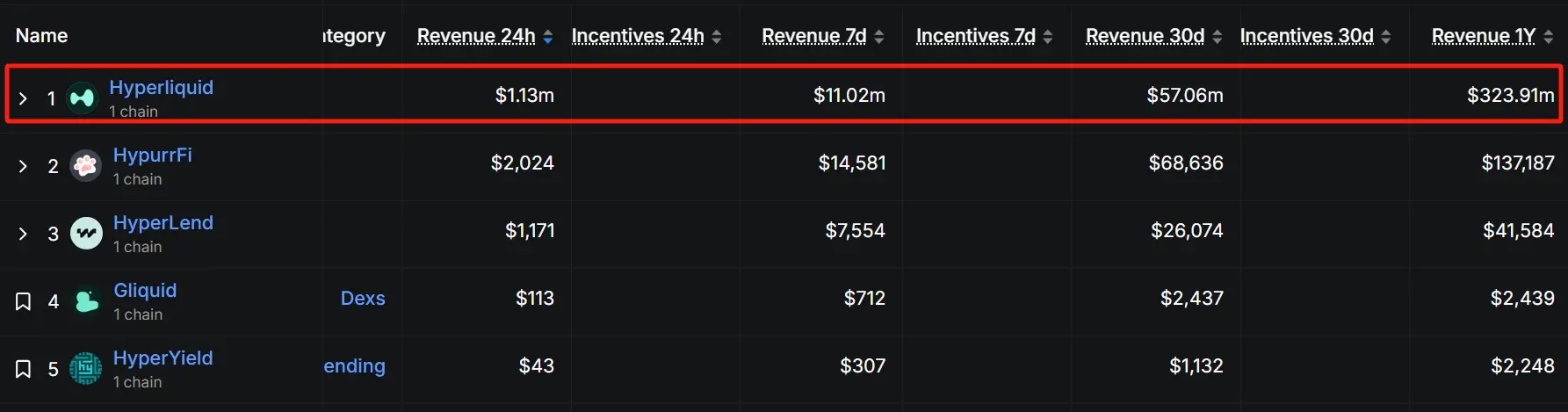The image size is (1568, 412).
Task: Sort by Incentives 30d column header
Action: pos(1306,36)
